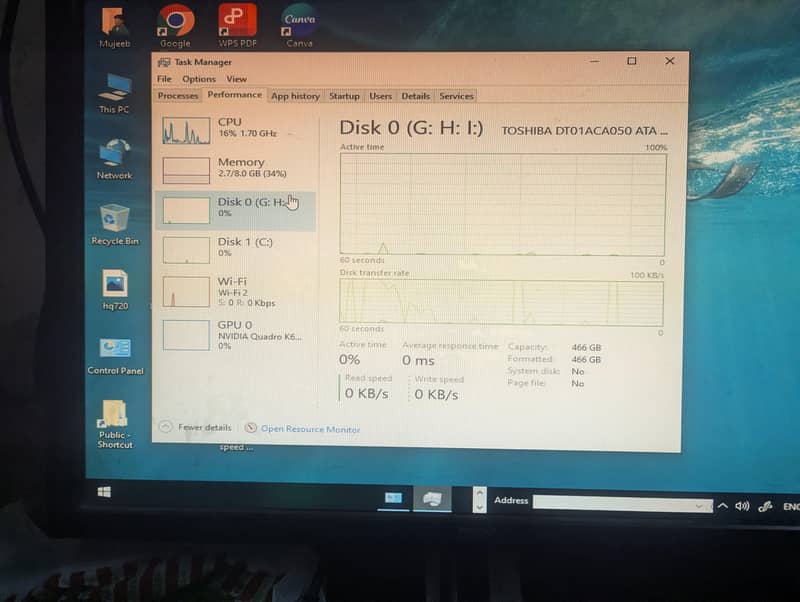Switch to the Users tab
Image resolution: width=800 pixels, height=602 pixels.
pyautogui.click(x=380, y=96)
